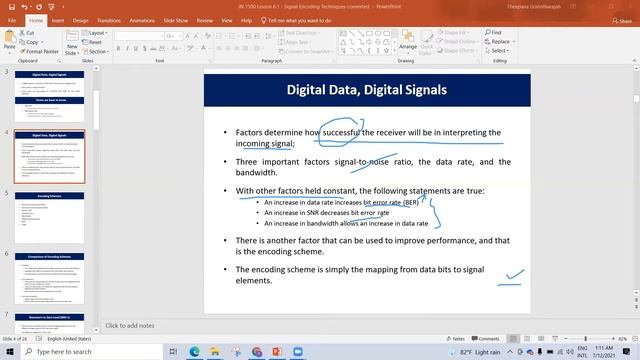Select slide 6 thumbnail
The image size is (640, 360).
(x=49, y=278)
